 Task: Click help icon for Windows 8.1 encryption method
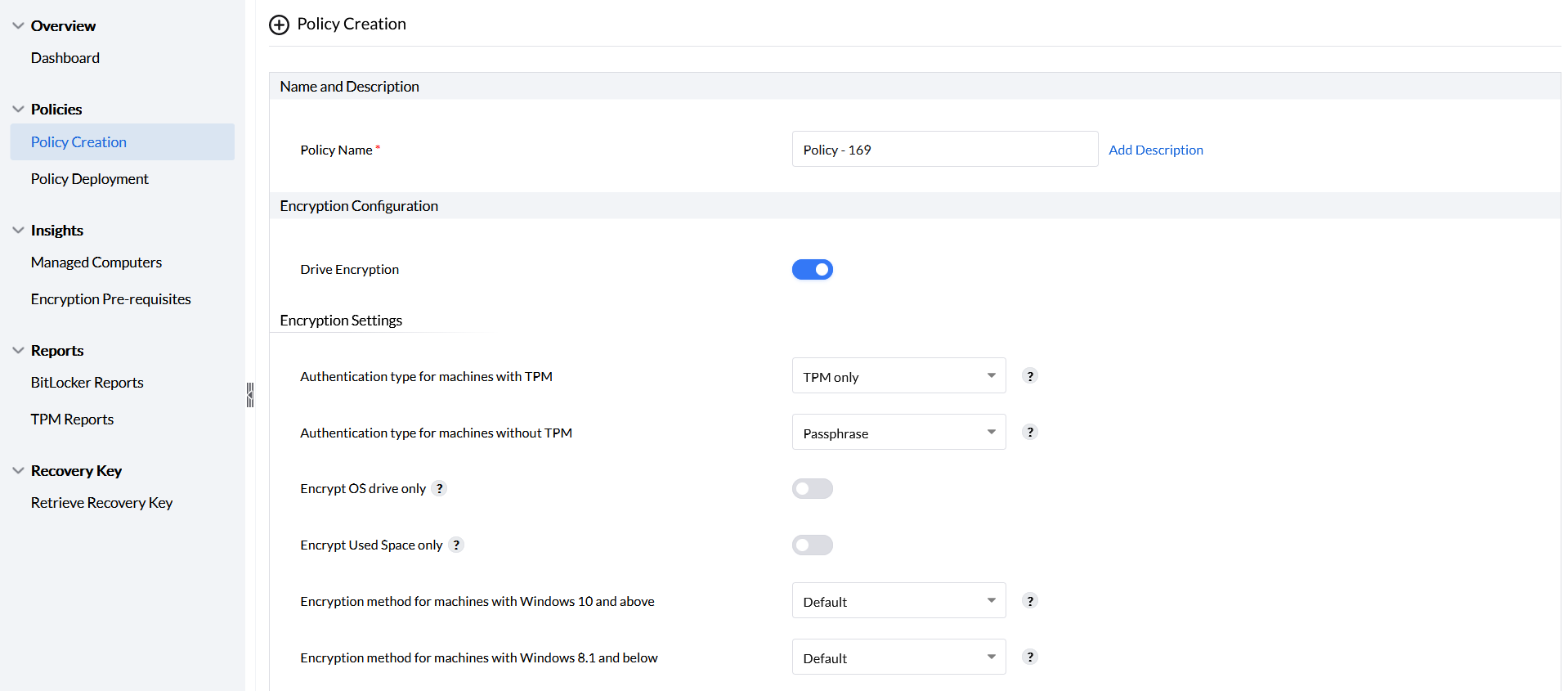[x=1030, y=657]
